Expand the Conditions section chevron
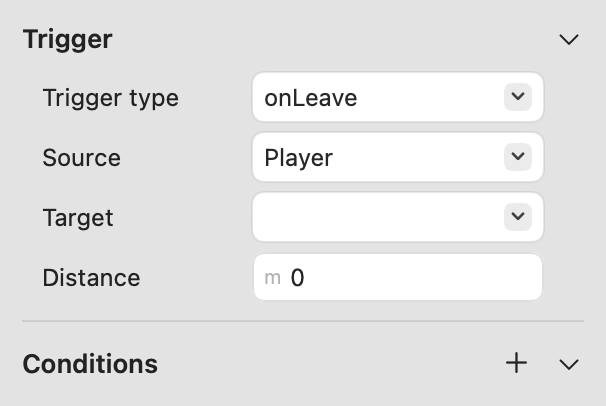 569,364
